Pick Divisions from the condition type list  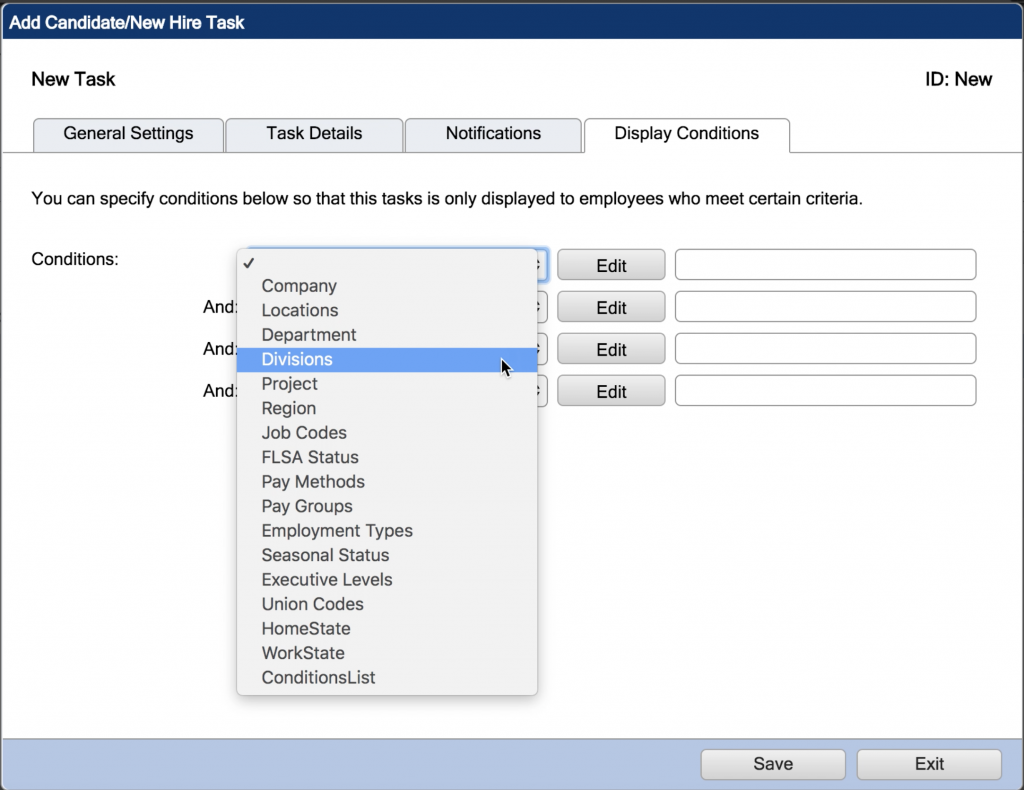point(296,359)
